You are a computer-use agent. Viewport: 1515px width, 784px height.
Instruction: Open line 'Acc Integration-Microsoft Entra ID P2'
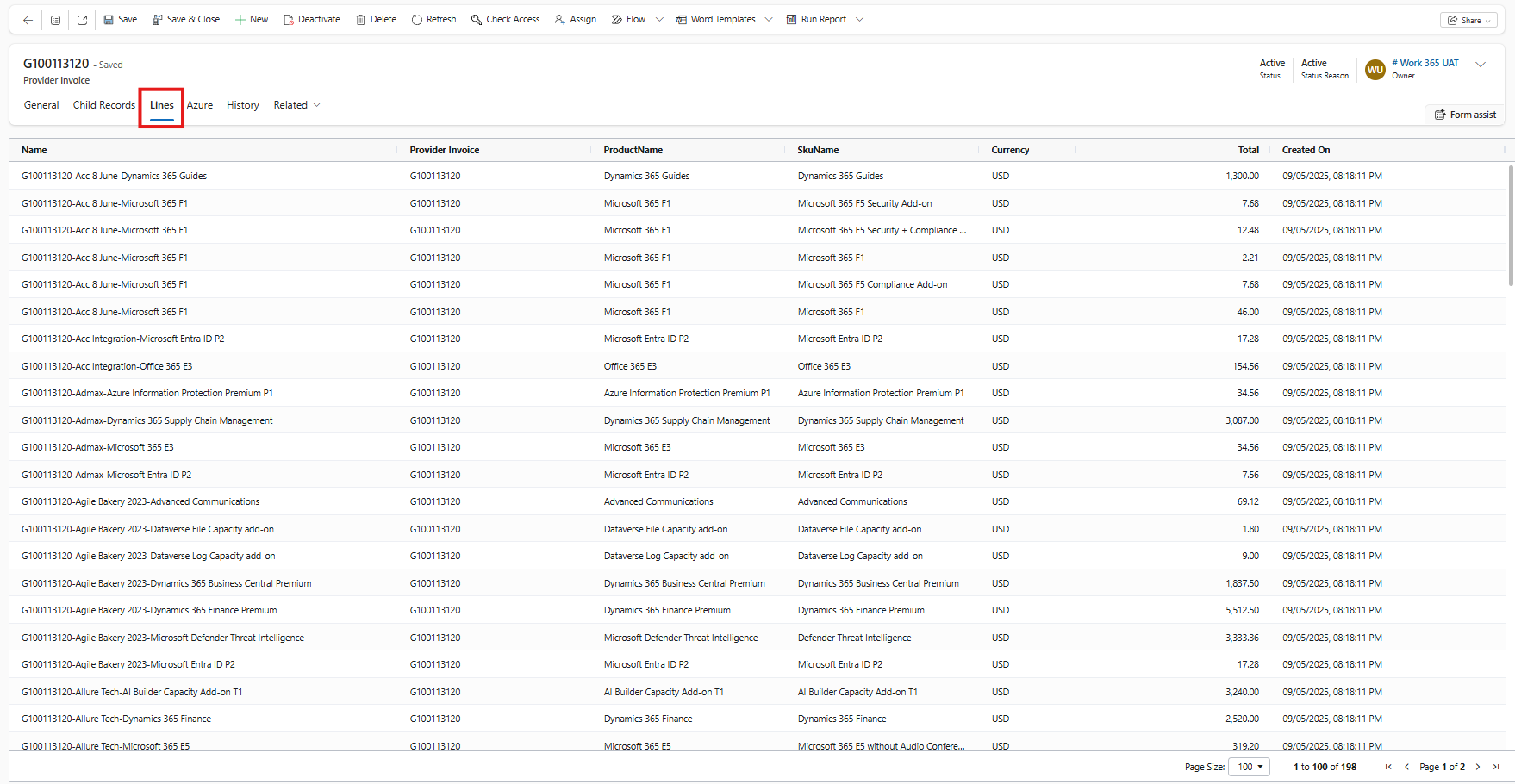122,339
